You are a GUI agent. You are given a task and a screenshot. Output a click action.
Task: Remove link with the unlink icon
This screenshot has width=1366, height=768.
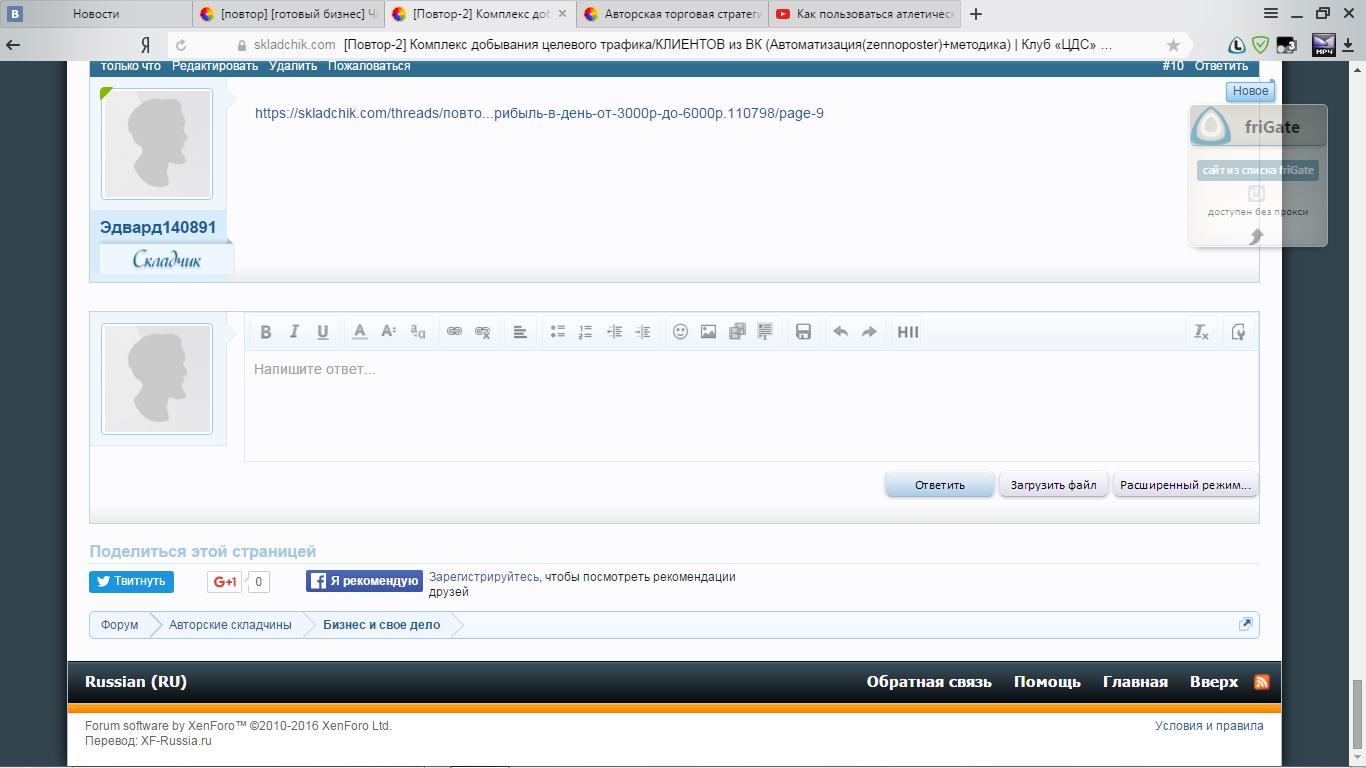(483, 332)
